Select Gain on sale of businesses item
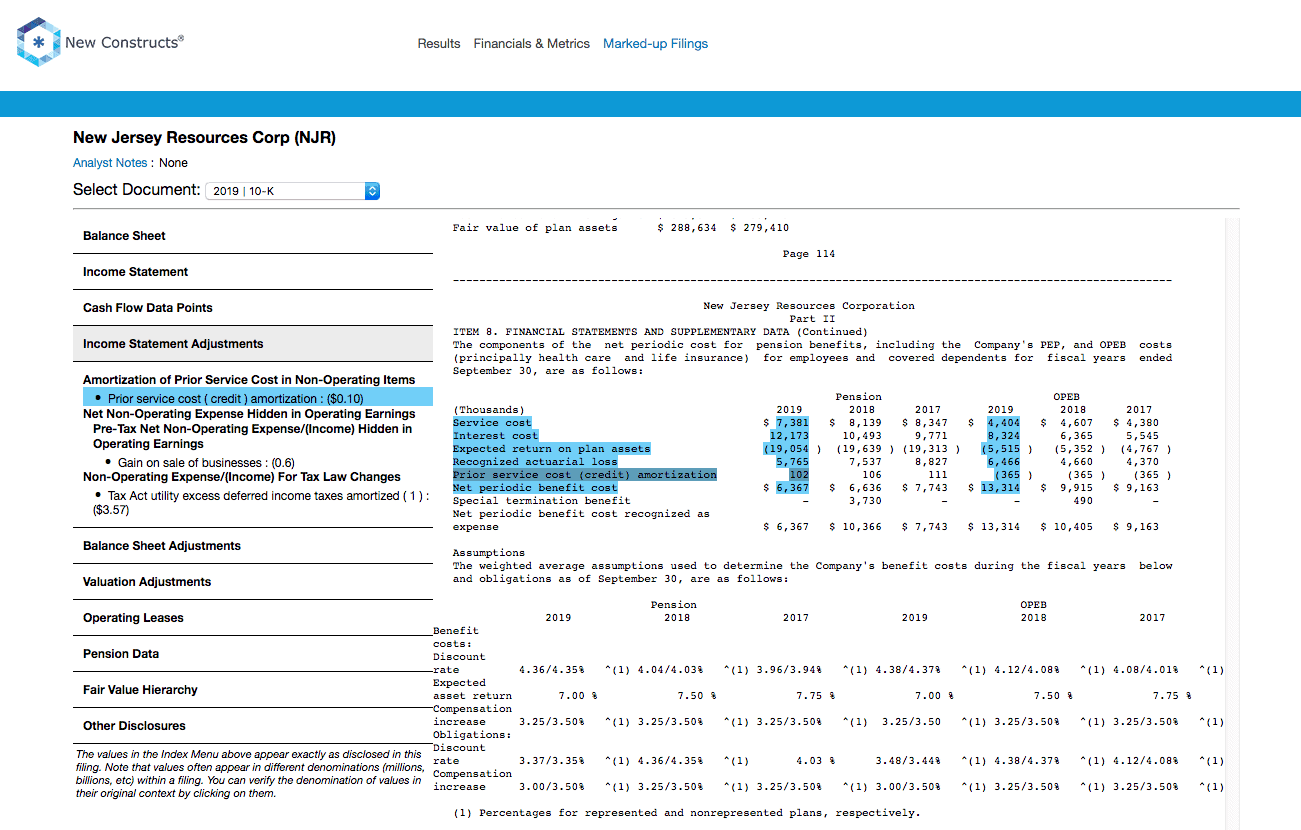Image resolution: width=1301 pixels, height=830 pixels. pos(206,463)
